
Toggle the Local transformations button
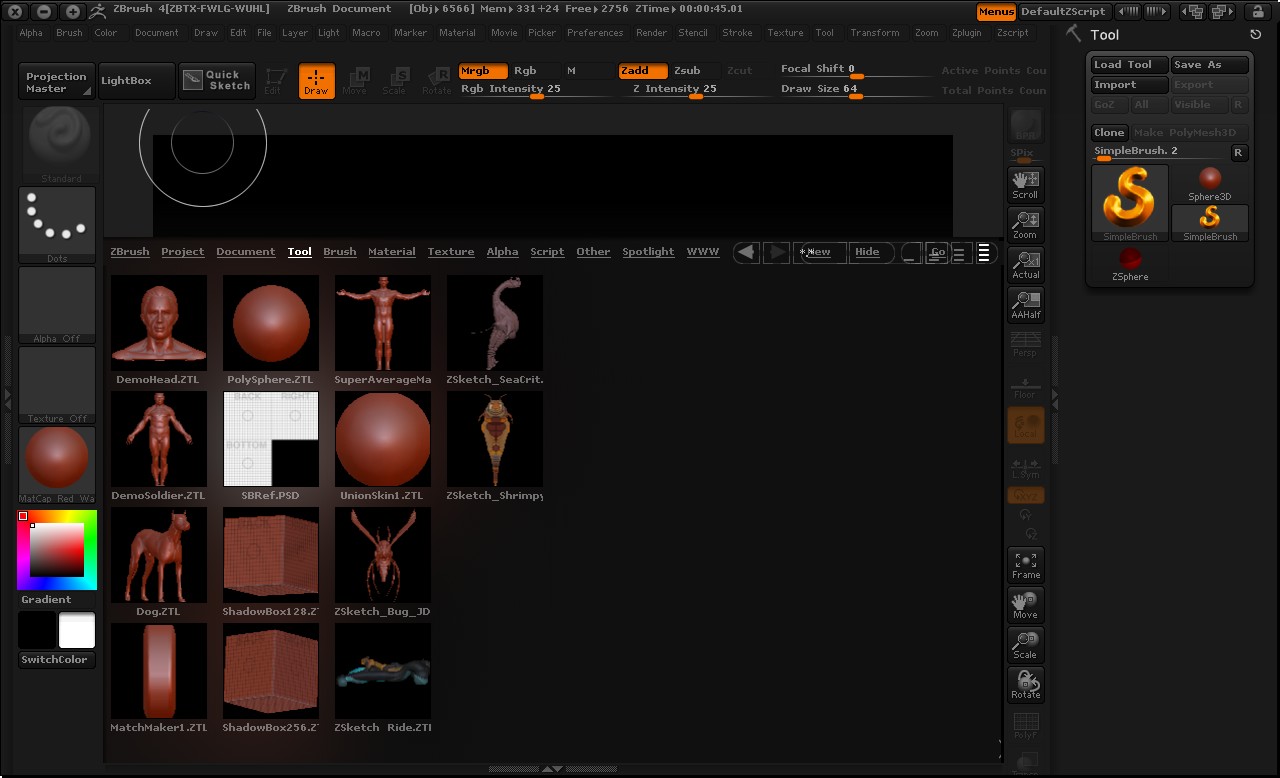(x=1025, y=424)
